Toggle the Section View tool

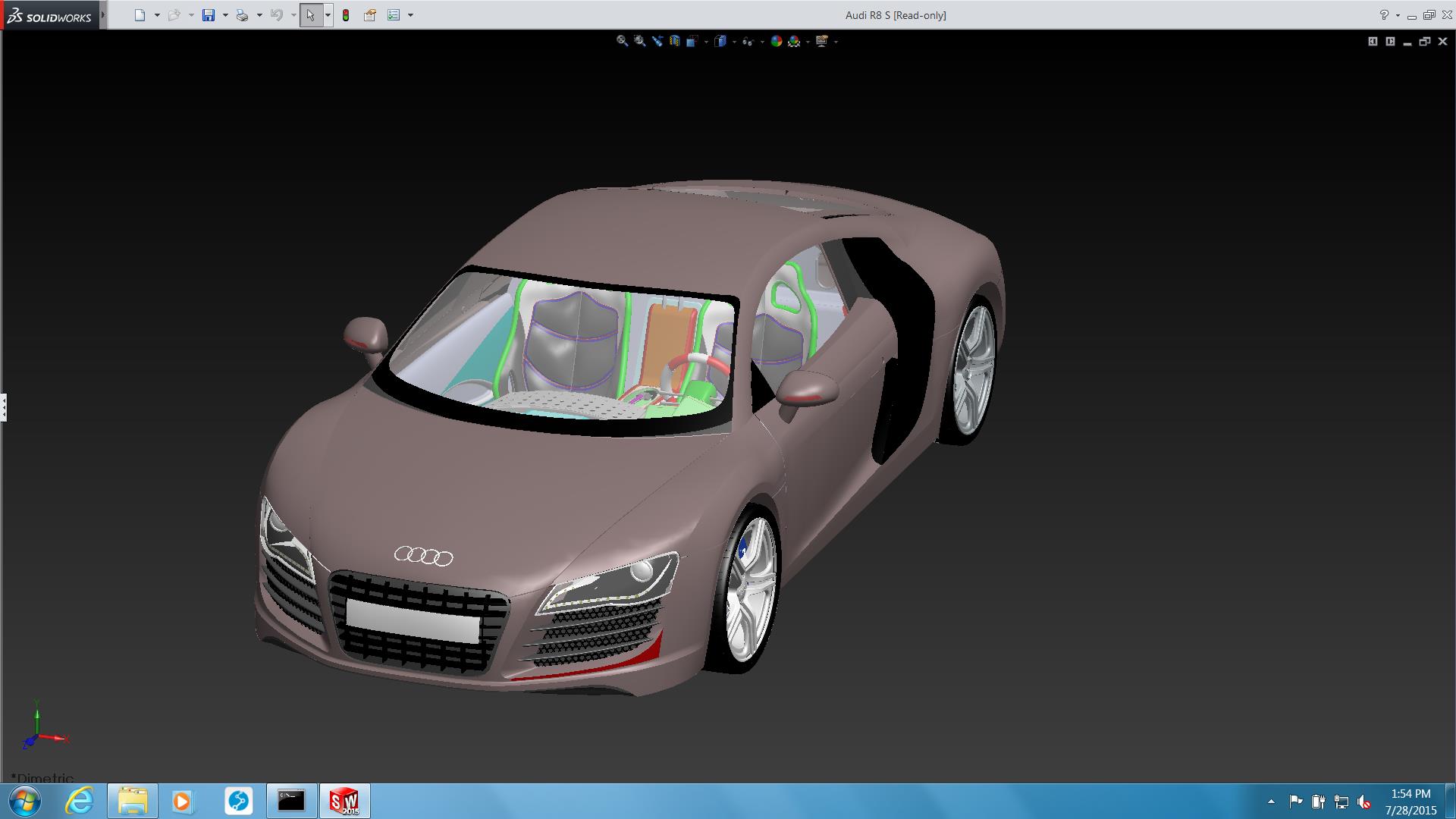(x=674, y=41)
